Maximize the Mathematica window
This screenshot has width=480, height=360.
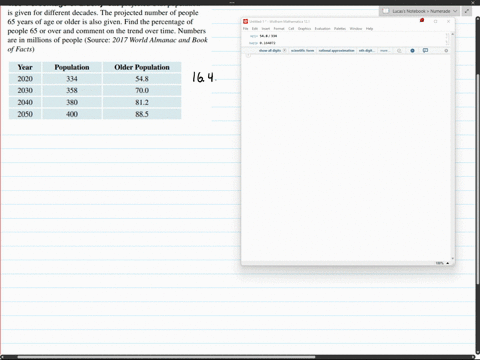click(x=435, y=21)
